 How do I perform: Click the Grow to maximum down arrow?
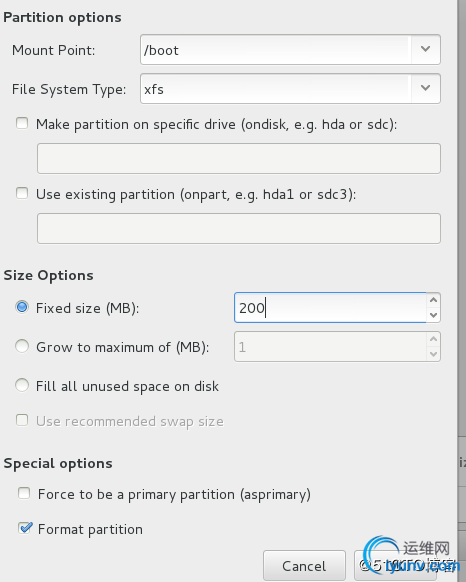(x=433, y=354)
